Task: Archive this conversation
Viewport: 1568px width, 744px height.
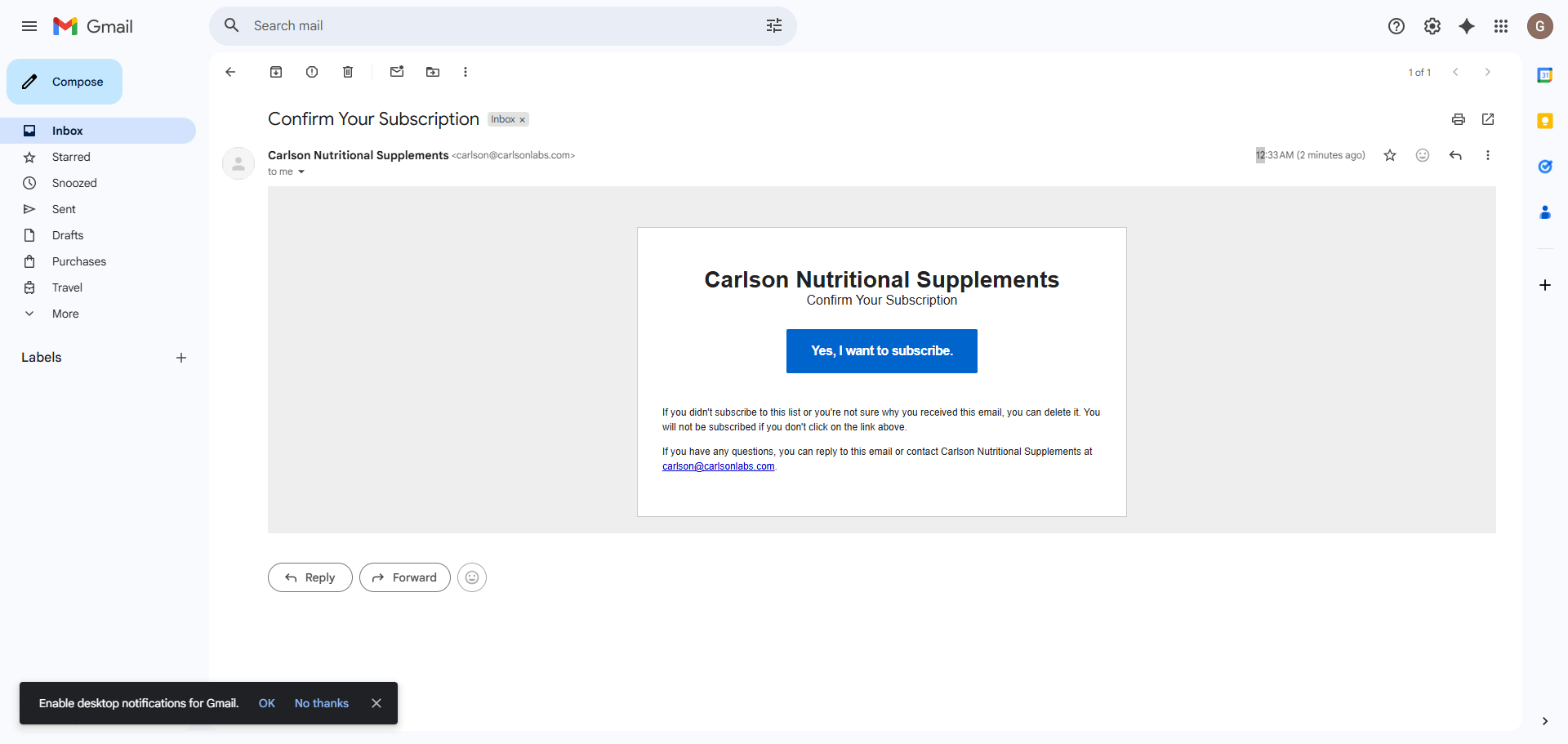Action: click(x=276, y=72)
